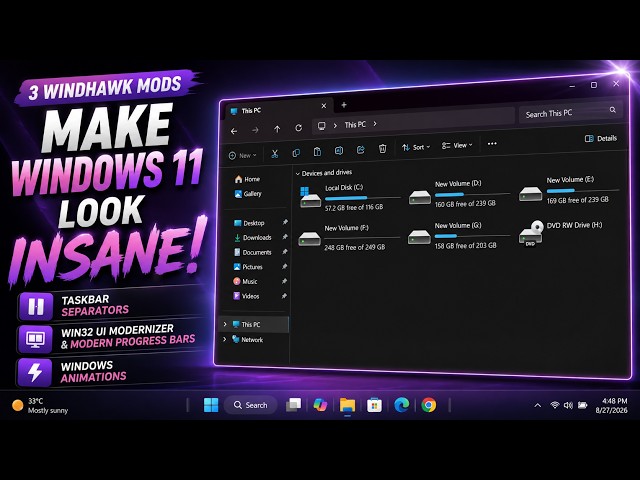Open the View dropdown
The image size is (640, 480).
[x=457, y=145]
